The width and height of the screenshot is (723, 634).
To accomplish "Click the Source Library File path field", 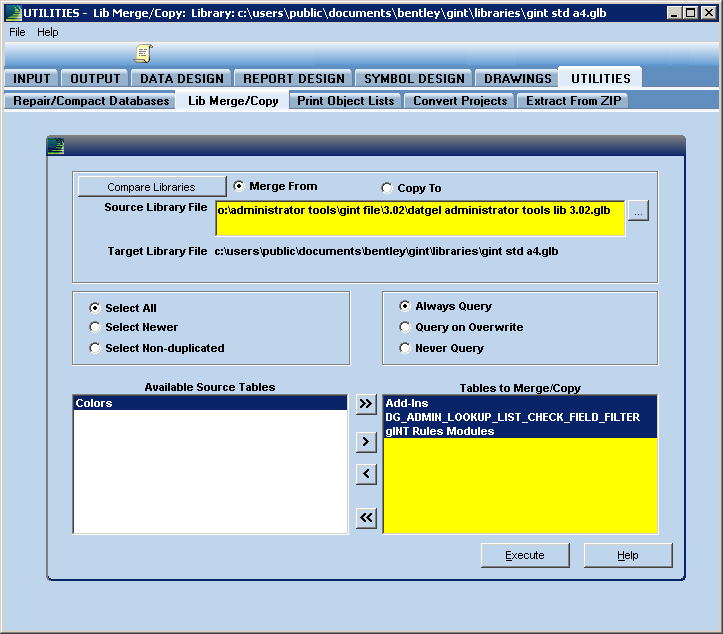I will click(x=420, y=210).
